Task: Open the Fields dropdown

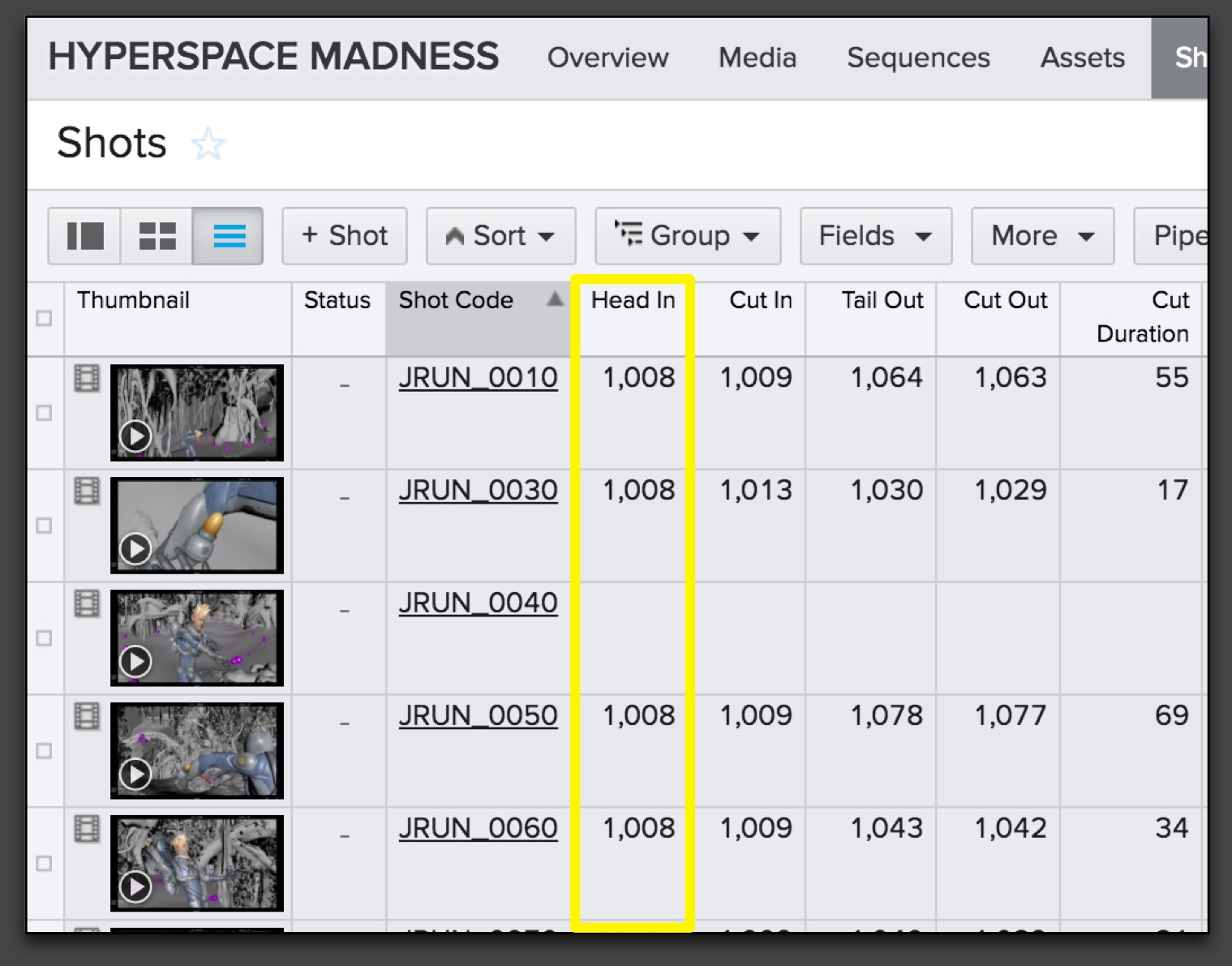Action: (x=875, y=236)
